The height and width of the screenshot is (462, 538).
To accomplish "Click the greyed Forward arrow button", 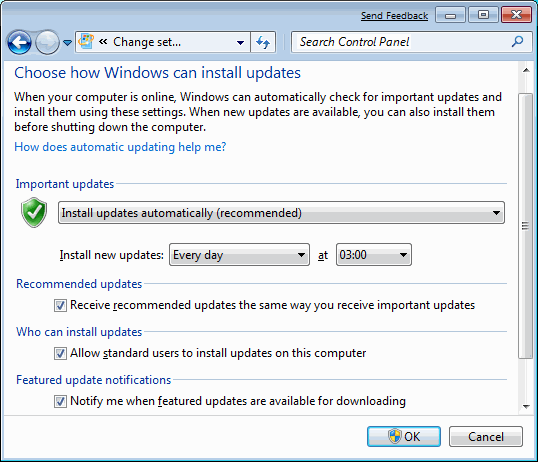I will tap(47, 43).
